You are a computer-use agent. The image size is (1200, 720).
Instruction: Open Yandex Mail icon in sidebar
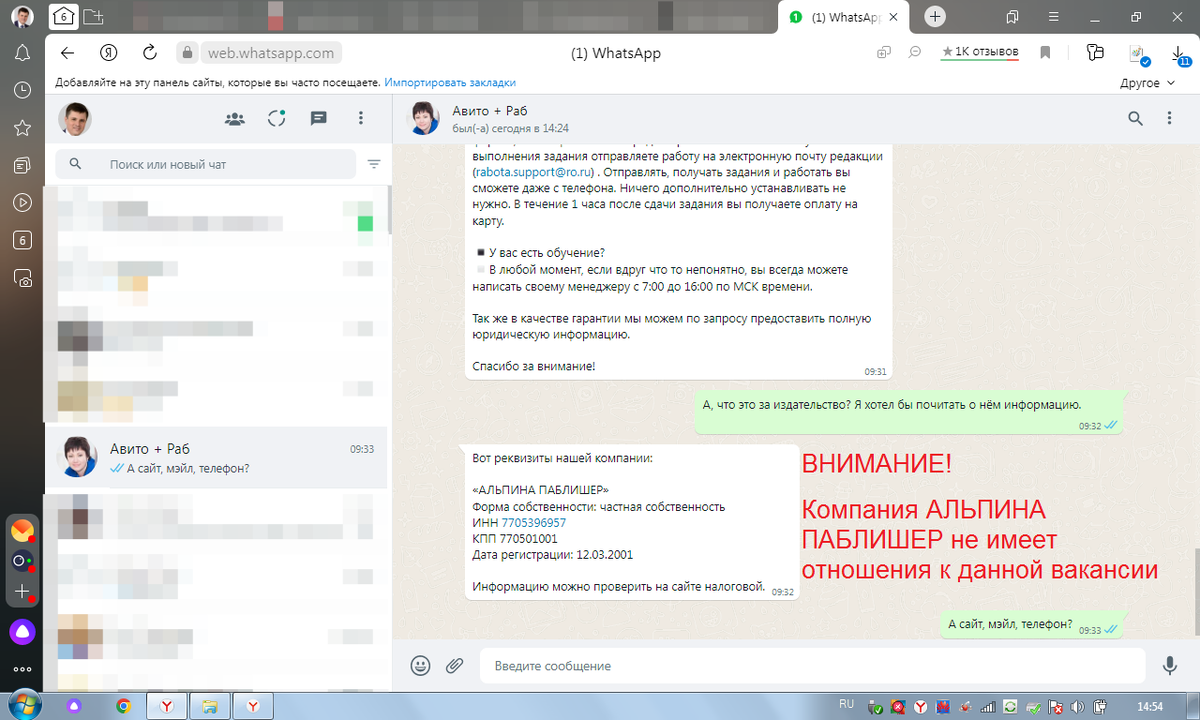(22, 531)
